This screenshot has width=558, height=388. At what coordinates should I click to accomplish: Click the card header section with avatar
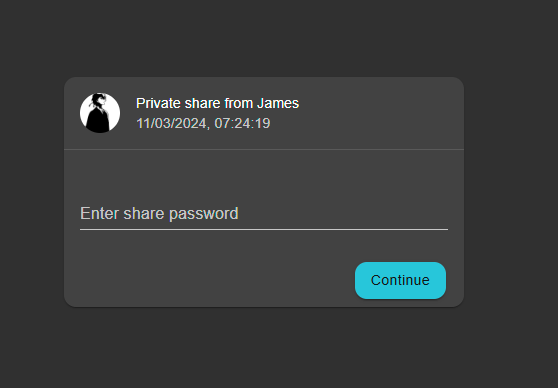click(x=264, y=113)
